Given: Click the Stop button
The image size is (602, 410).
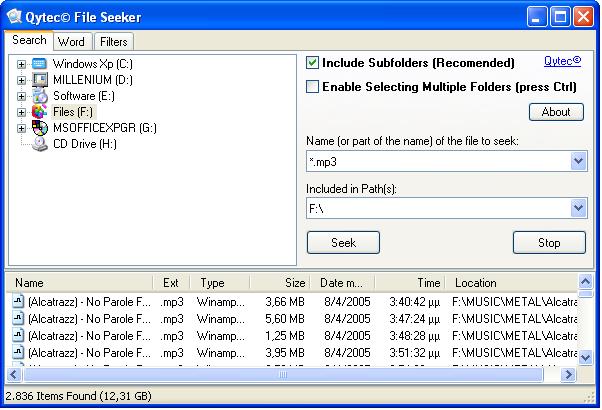Looking at the screenshot, I should [549, 243].
